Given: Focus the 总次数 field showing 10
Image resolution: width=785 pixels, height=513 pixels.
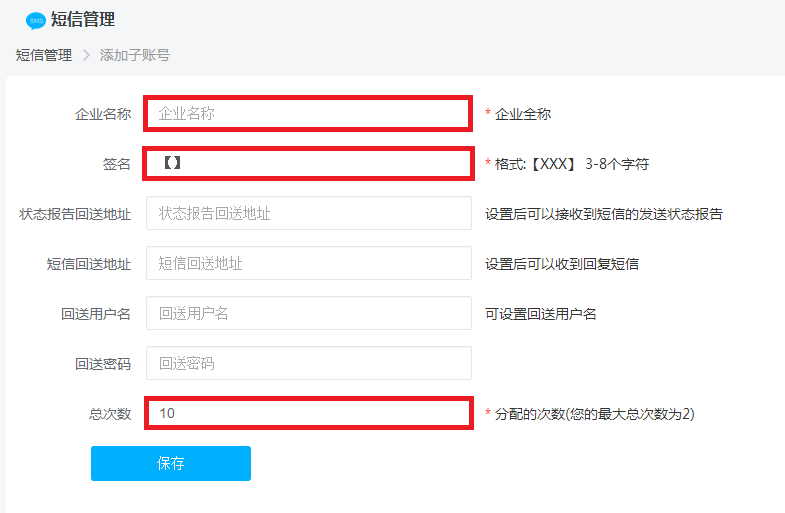Looking at the screenshot, I should [309, 413].
